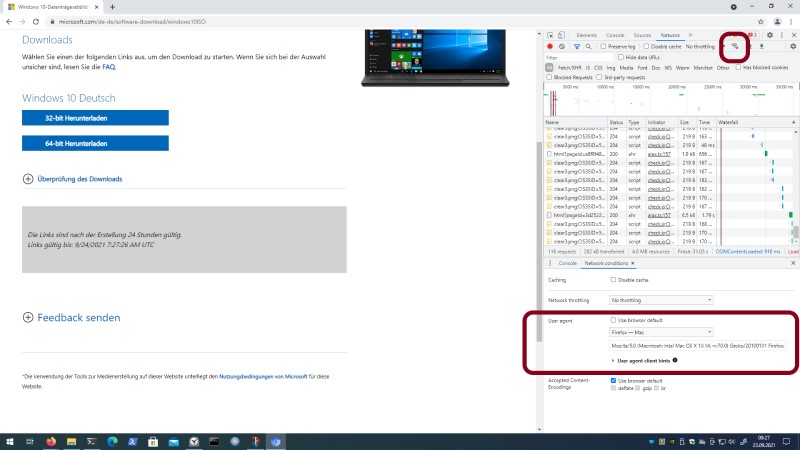Open Microsoft Store from the taskbar
This screenshot has width=800, height=450.
[153, 441]
